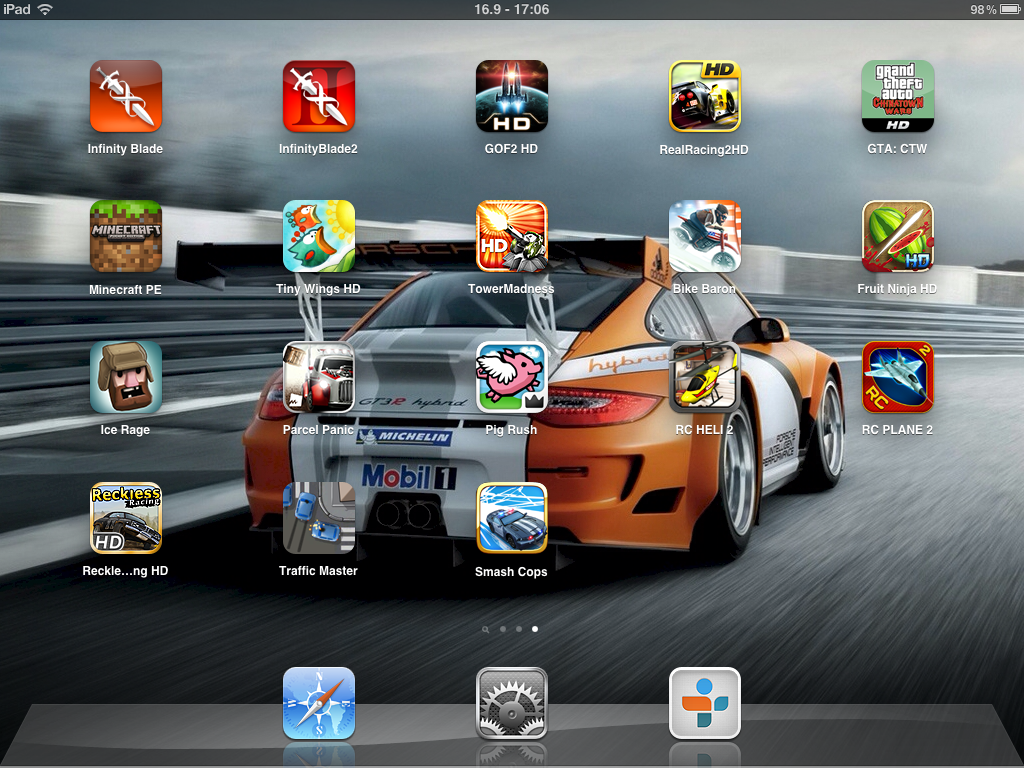Launch Smash Cops
Image resolution: width=1024 pixels, height=768 pixels.
click(511, 518)
